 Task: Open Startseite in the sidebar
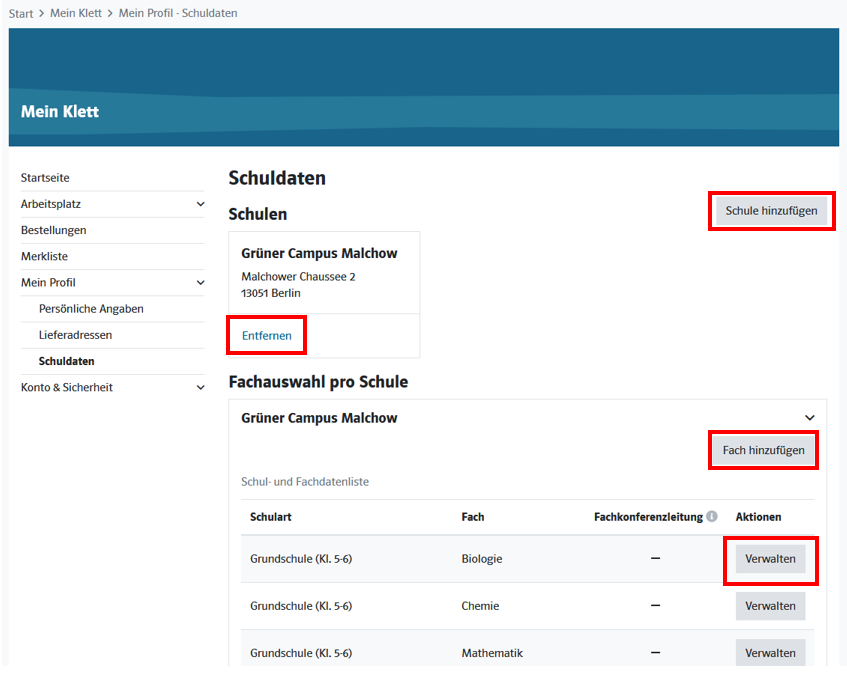tap(45, 178)
